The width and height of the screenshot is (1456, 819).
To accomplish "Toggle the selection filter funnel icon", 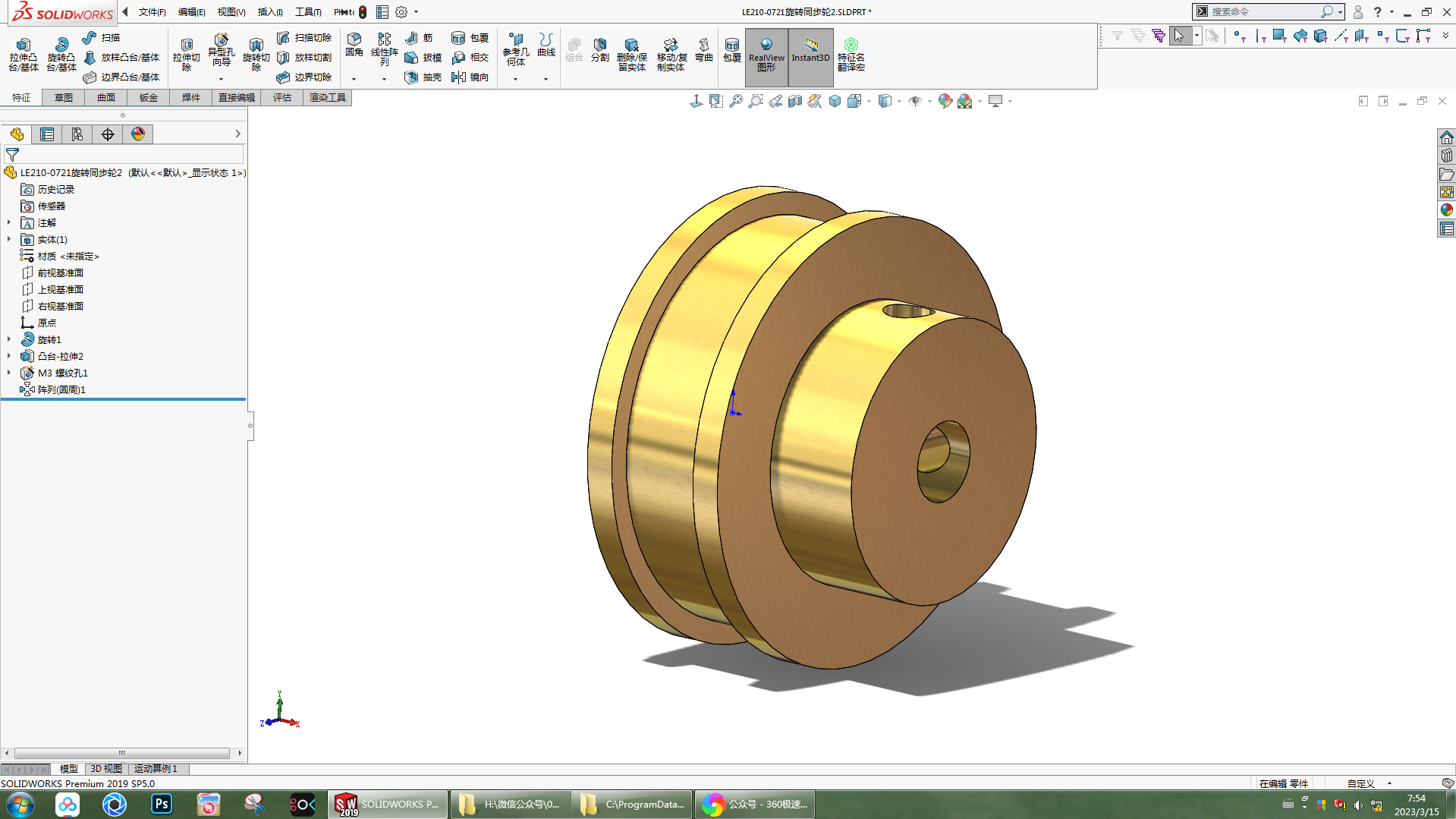I will [x=1117, y=36].
